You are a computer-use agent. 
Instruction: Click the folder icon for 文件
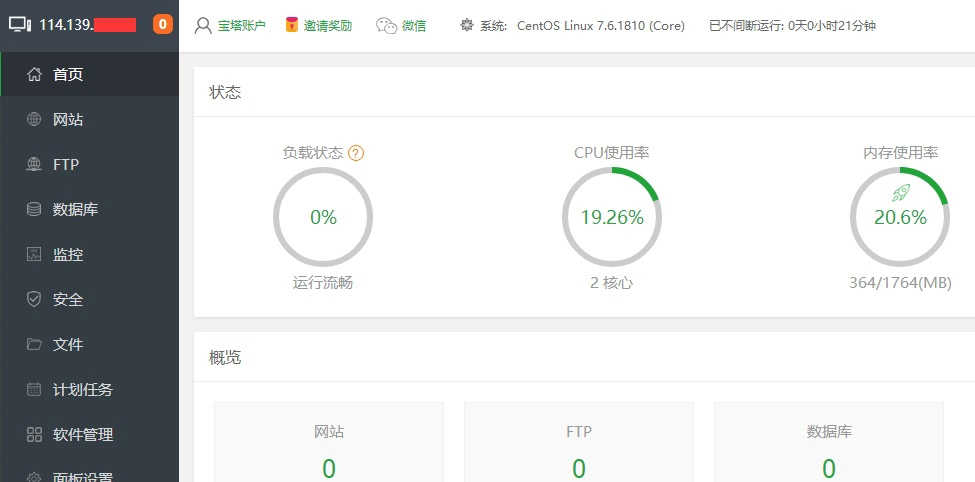[34, 344]
